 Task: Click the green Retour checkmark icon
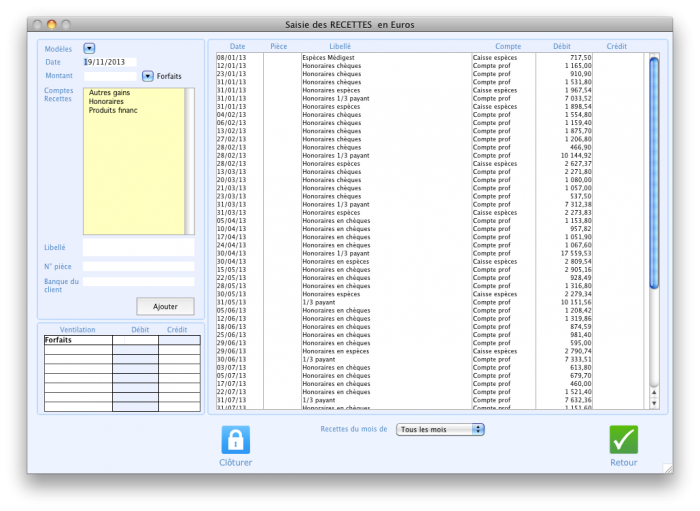point(624,440)
